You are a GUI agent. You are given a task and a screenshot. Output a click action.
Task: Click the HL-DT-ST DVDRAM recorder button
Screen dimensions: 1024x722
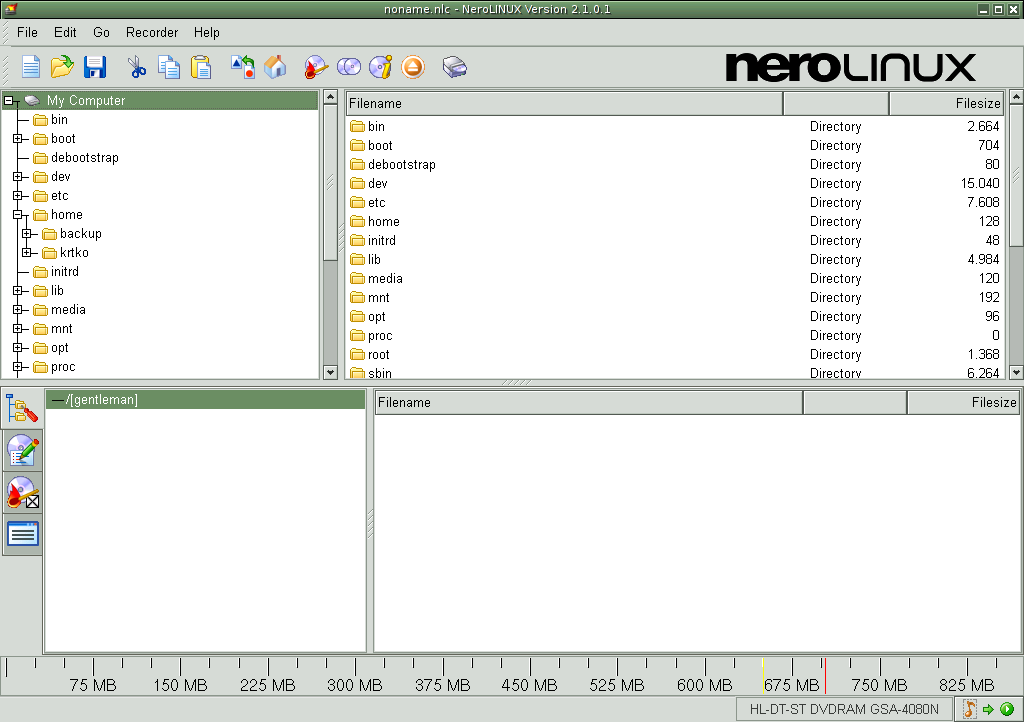pyautogui.click(x=844, y=709)
